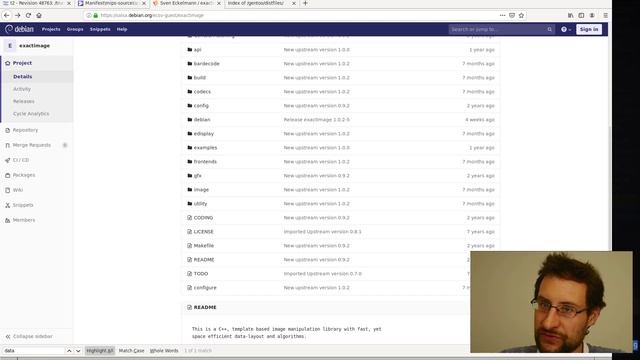The height and width of the screenshot is (360, 640).
Task: Open Firefox hamburger menu
Action: click(605, 15)
